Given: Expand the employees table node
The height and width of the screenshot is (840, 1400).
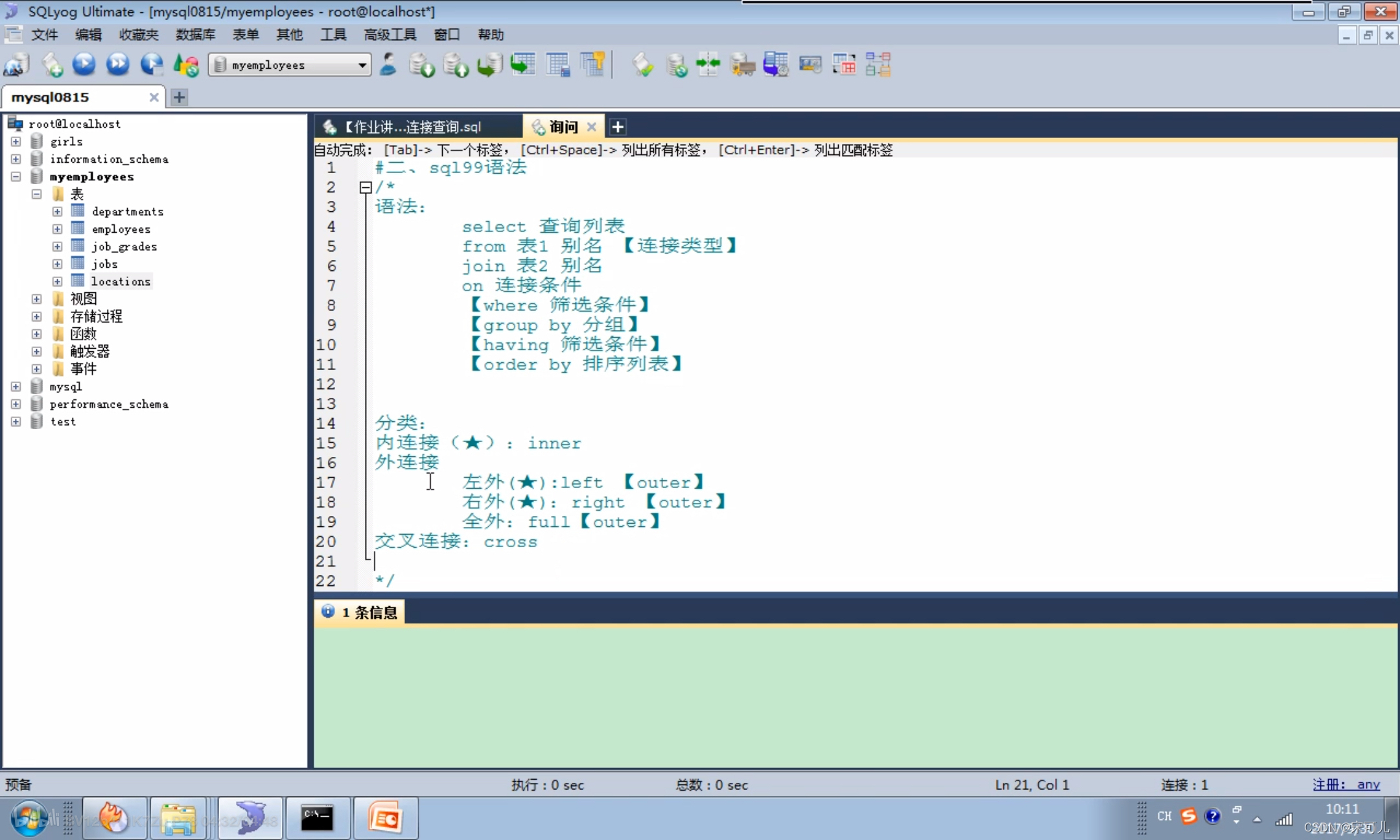Looking at the screenshot, I should [x=57, y=229].
